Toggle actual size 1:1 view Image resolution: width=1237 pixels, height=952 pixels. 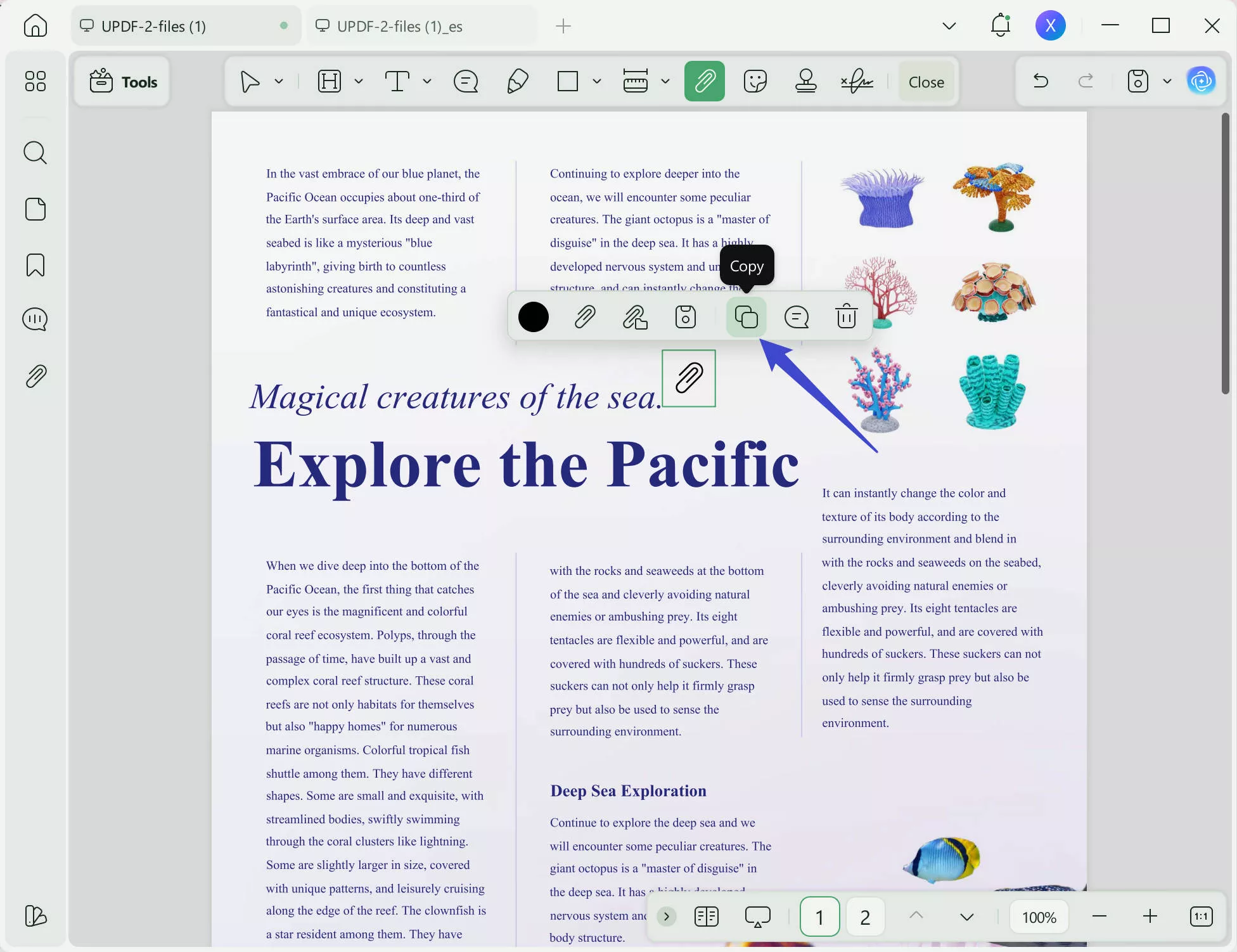coord(1201,917)
